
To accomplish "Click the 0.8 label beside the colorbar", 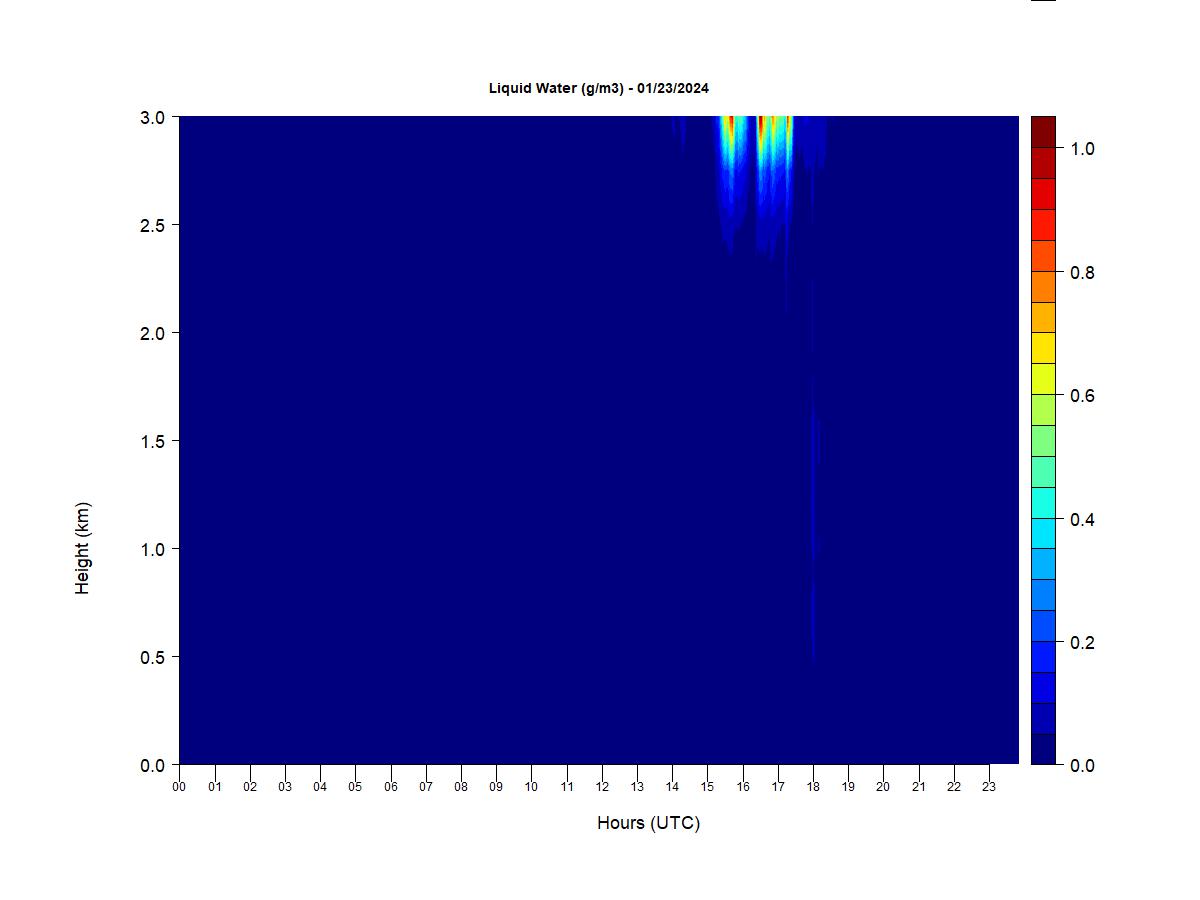I will [1082, 272].
